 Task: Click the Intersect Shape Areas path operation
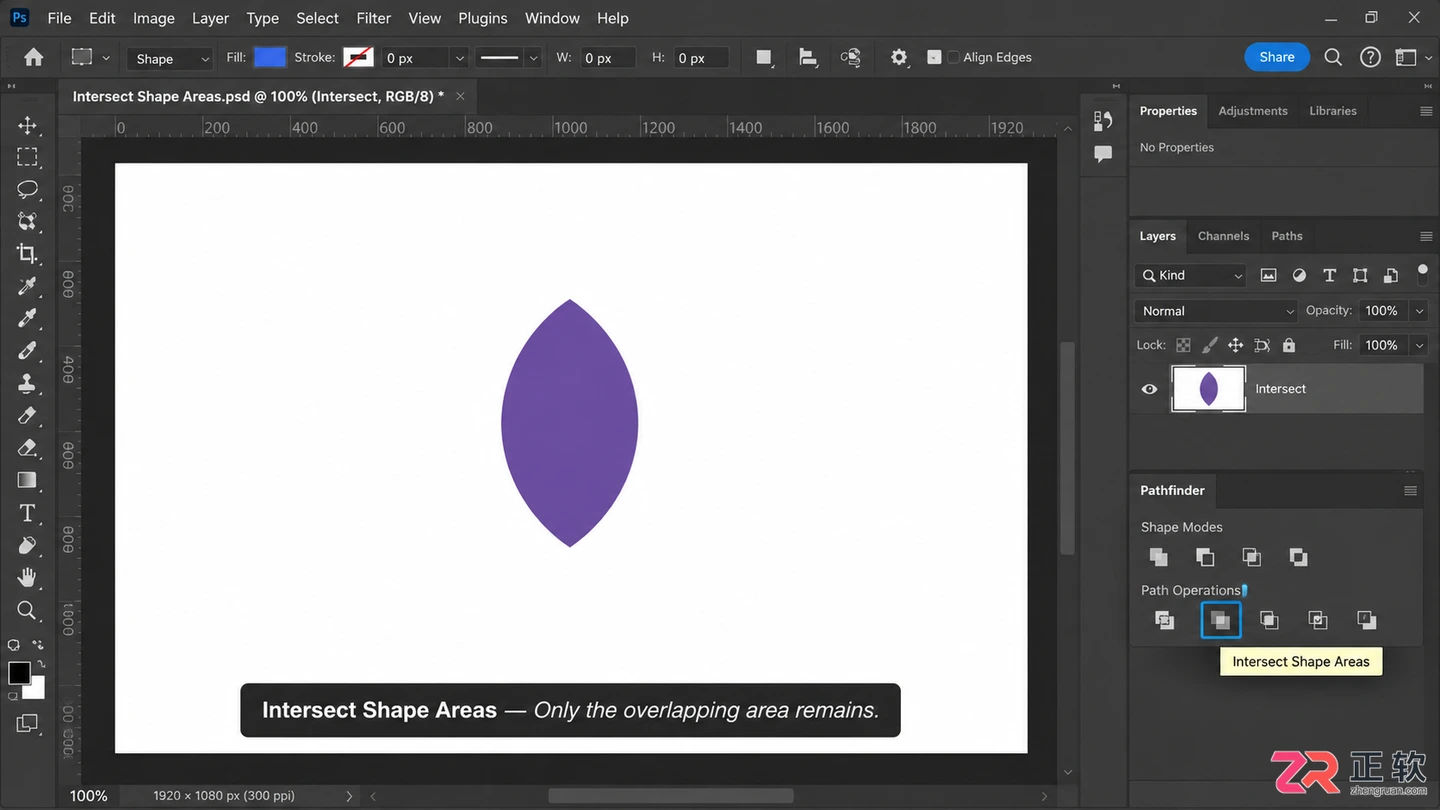pyautogui.click(x=1221, y=620)
